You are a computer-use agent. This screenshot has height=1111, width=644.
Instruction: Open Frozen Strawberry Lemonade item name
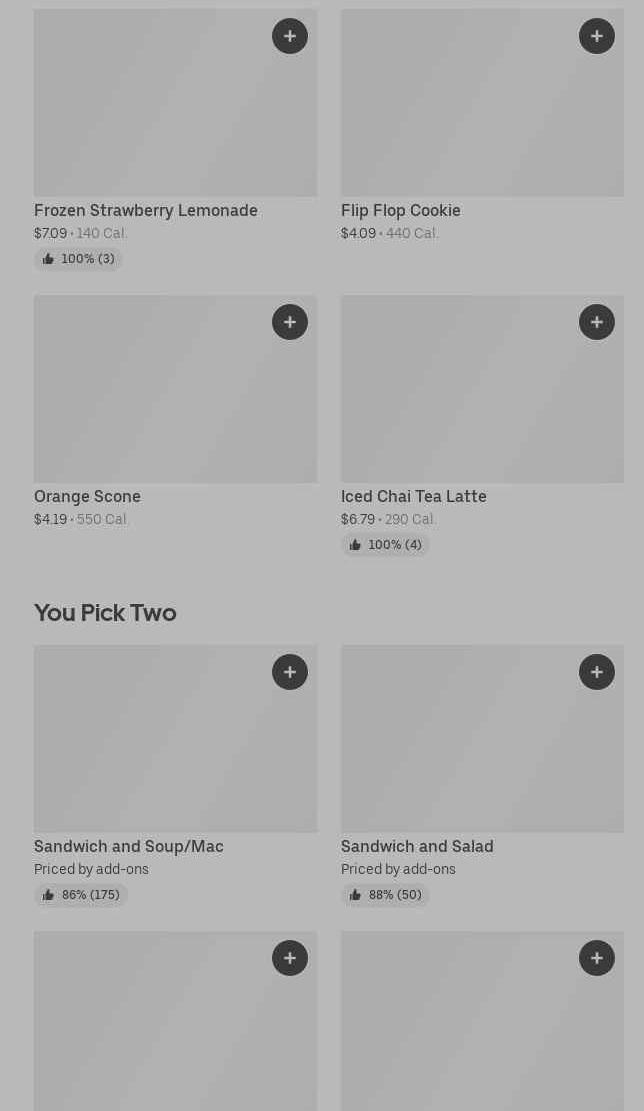pyautogui.click(x=146, y=211)
